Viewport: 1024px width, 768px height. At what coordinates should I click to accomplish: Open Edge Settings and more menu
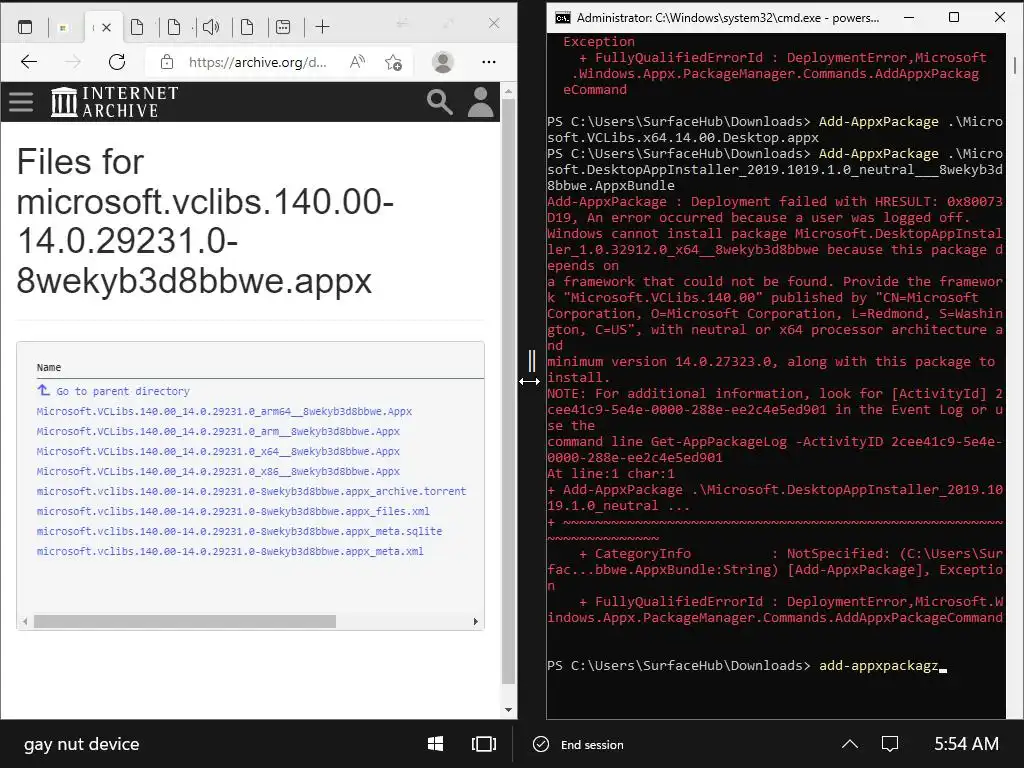(x=488, y=62)
